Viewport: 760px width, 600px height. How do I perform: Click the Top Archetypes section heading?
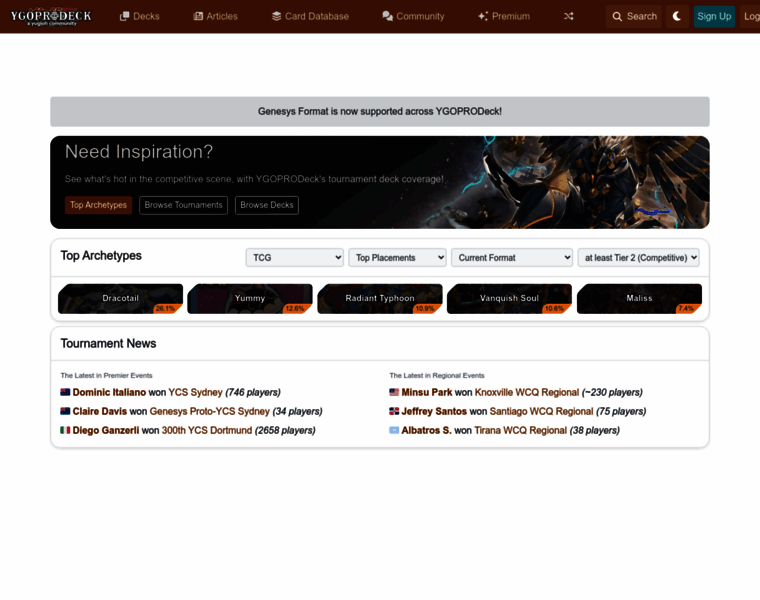[101, 256]
